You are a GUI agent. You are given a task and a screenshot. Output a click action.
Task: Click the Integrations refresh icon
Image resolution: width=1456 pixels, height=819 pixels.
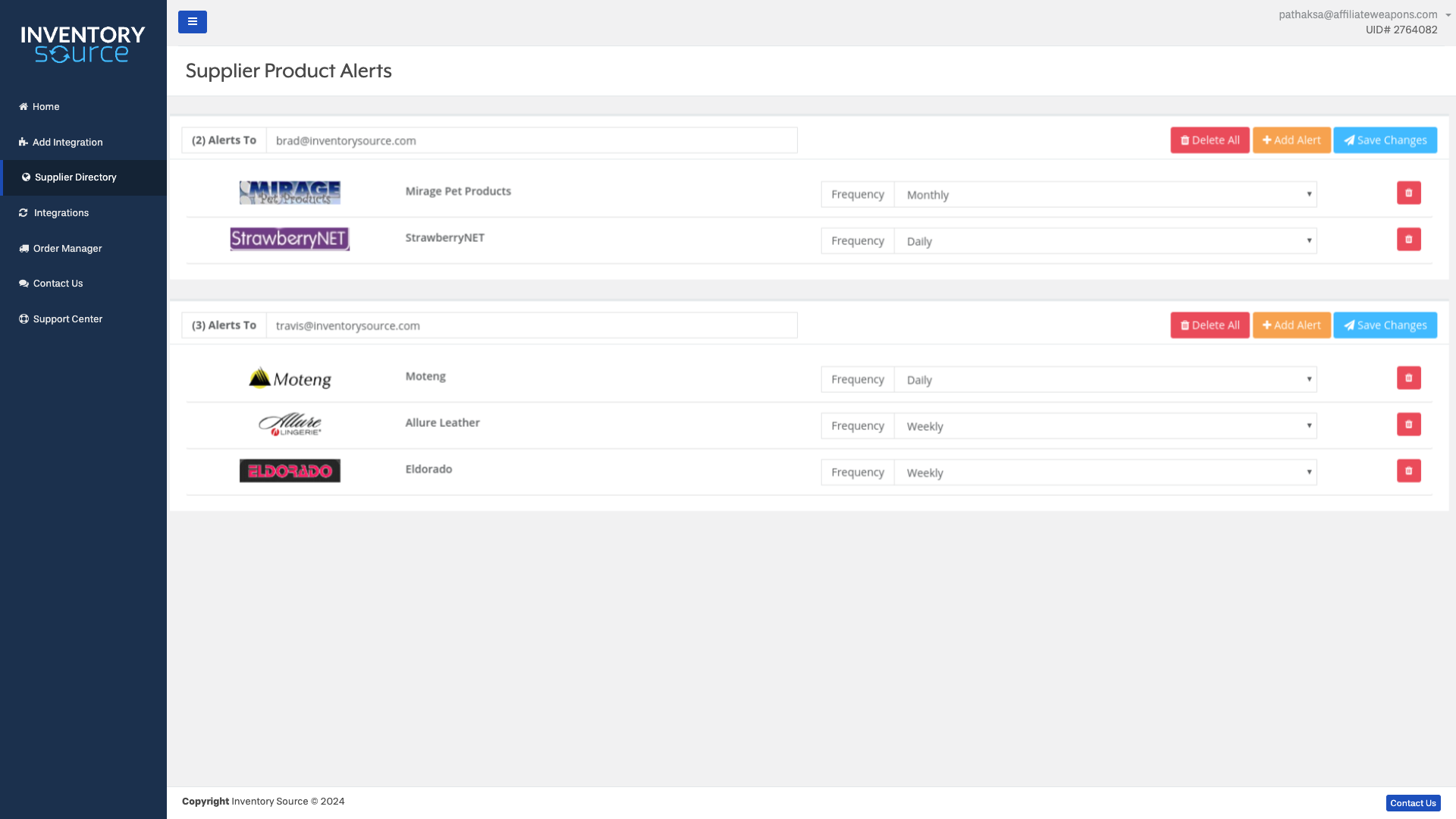pos(23,212)
